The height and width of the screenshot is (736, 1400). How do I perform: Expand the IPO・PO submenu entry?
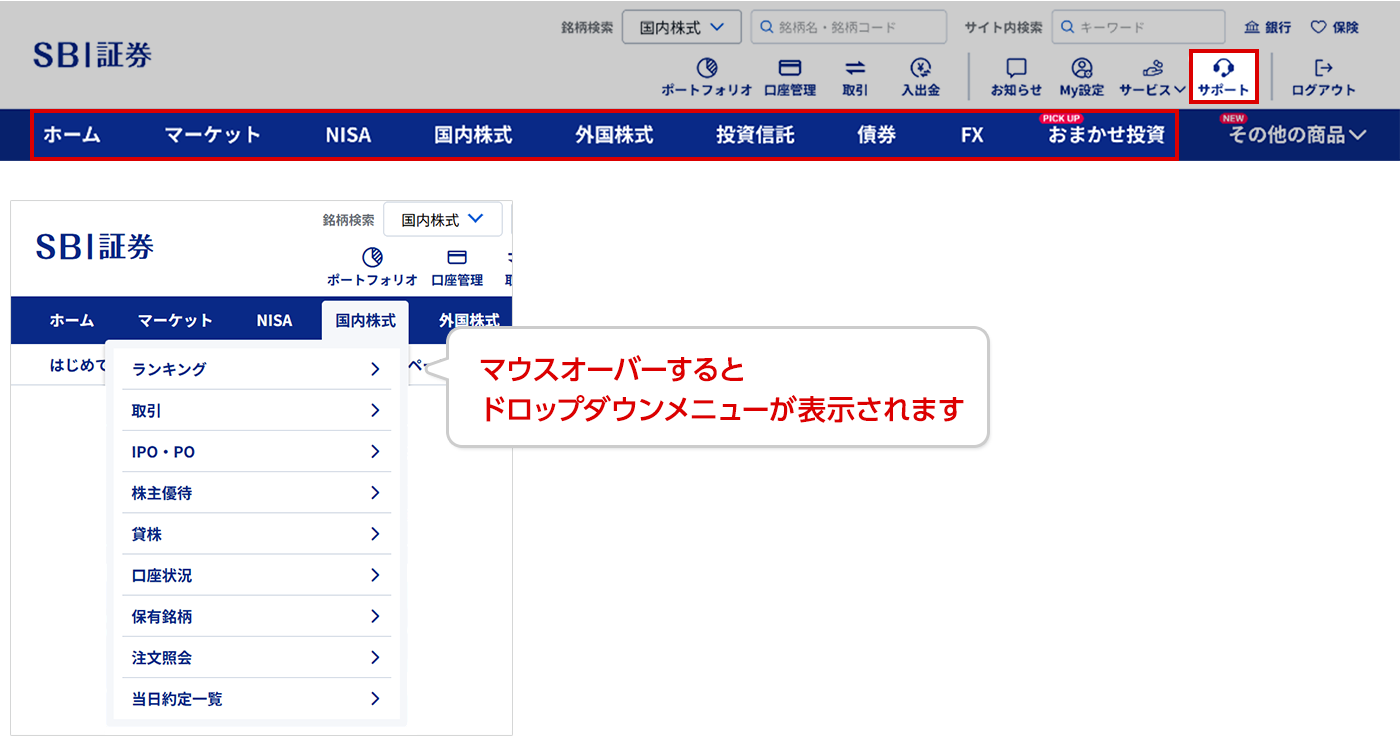pos(257,452)
